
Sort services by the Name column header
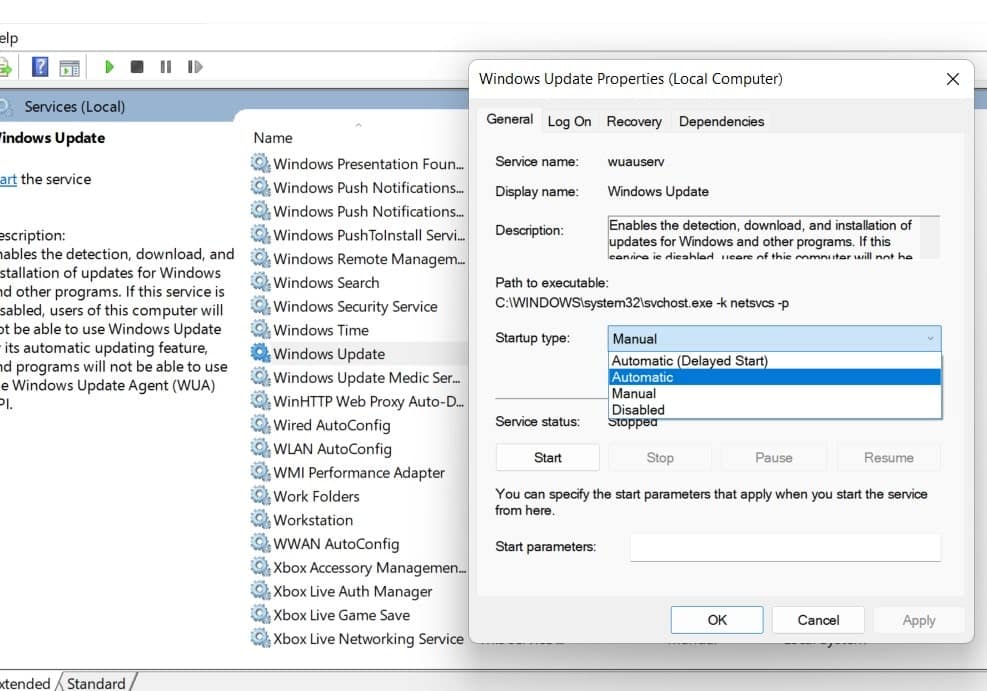coord(273,138)
